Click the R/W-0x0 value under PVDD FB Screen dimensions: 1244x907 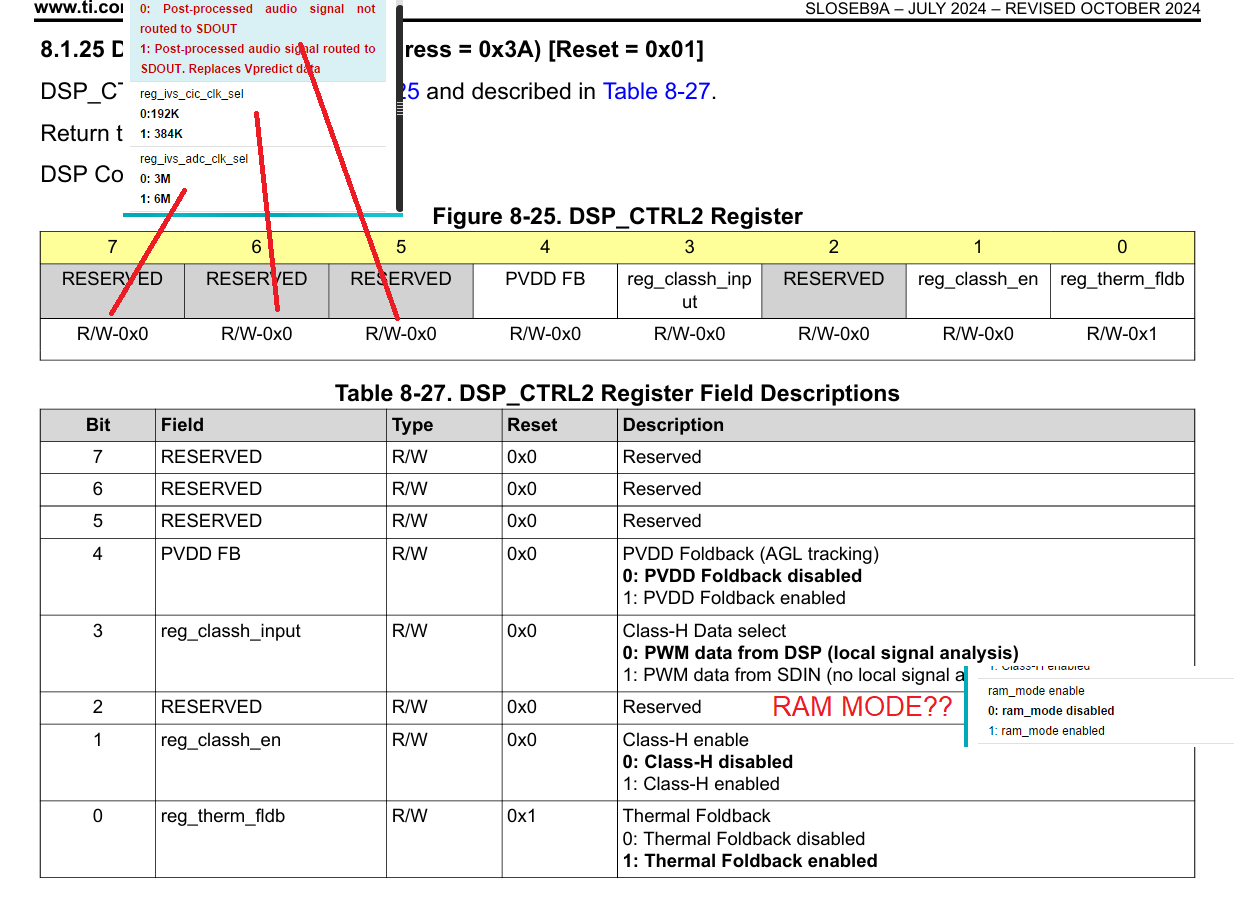coord(545,334)
